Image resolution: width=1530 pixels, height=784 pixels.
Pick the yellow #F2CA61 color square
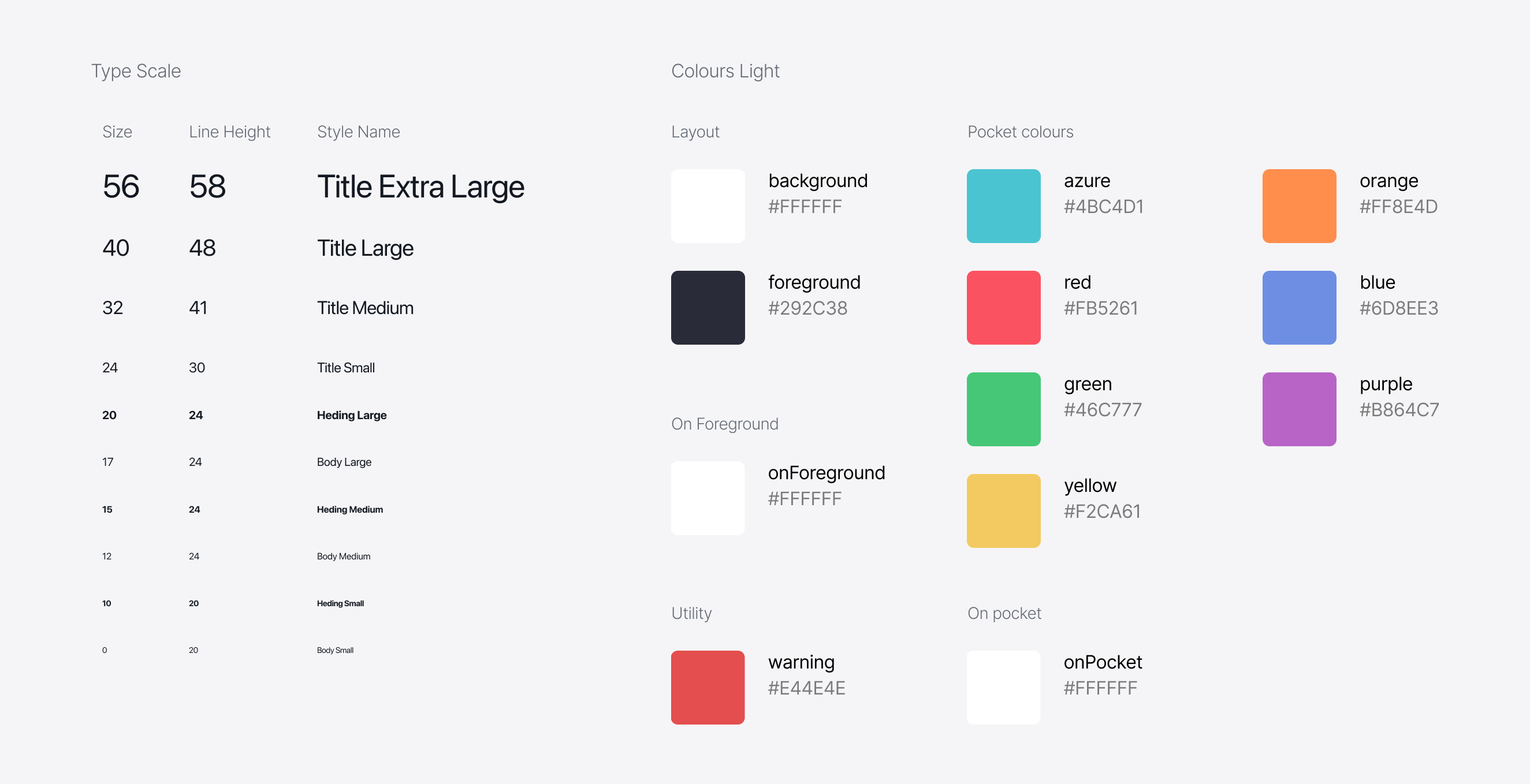[x=1003, y=510]
